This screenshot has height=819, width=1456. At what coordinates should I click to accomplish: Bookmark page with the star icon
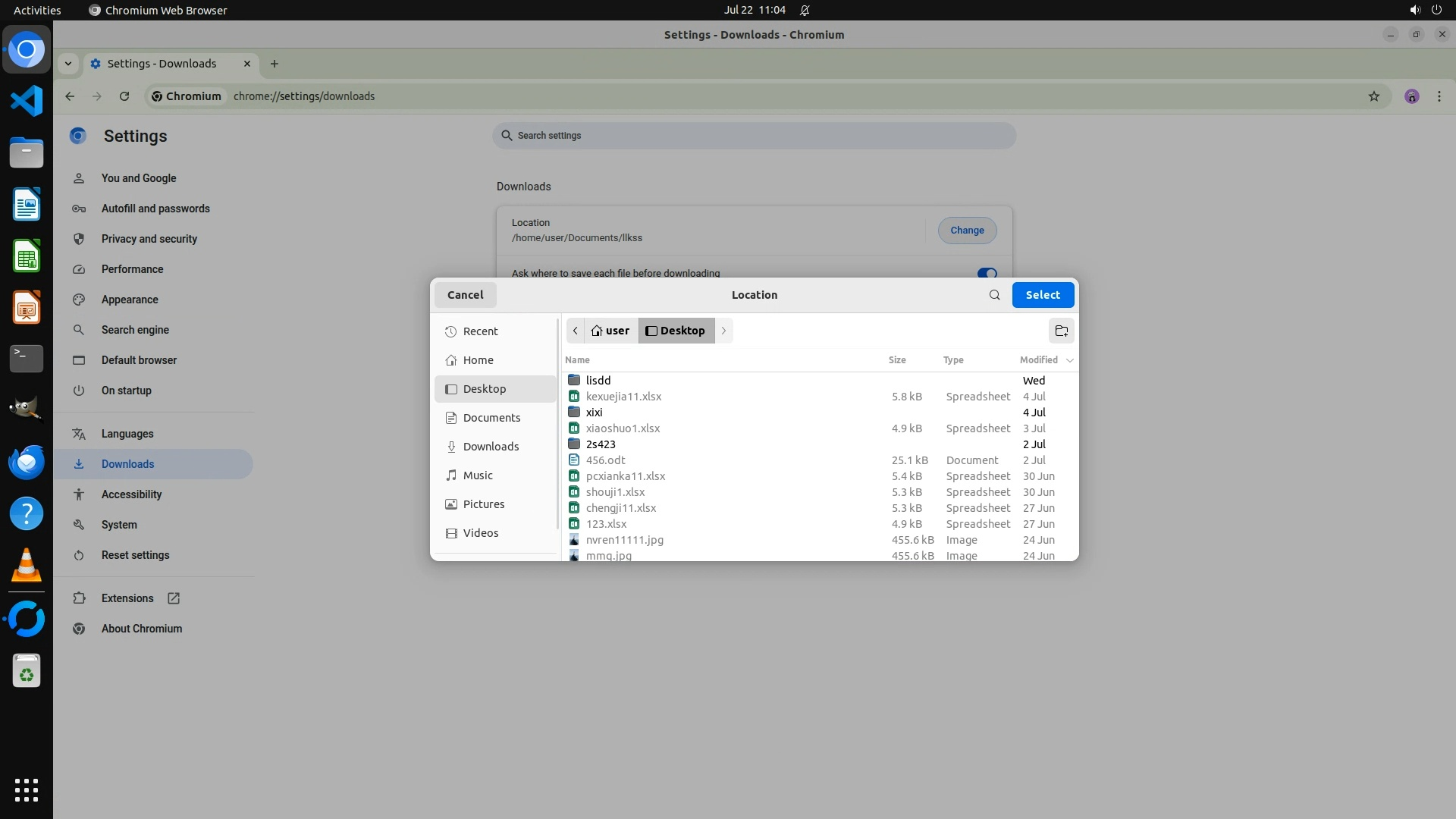pos(1373,96)
